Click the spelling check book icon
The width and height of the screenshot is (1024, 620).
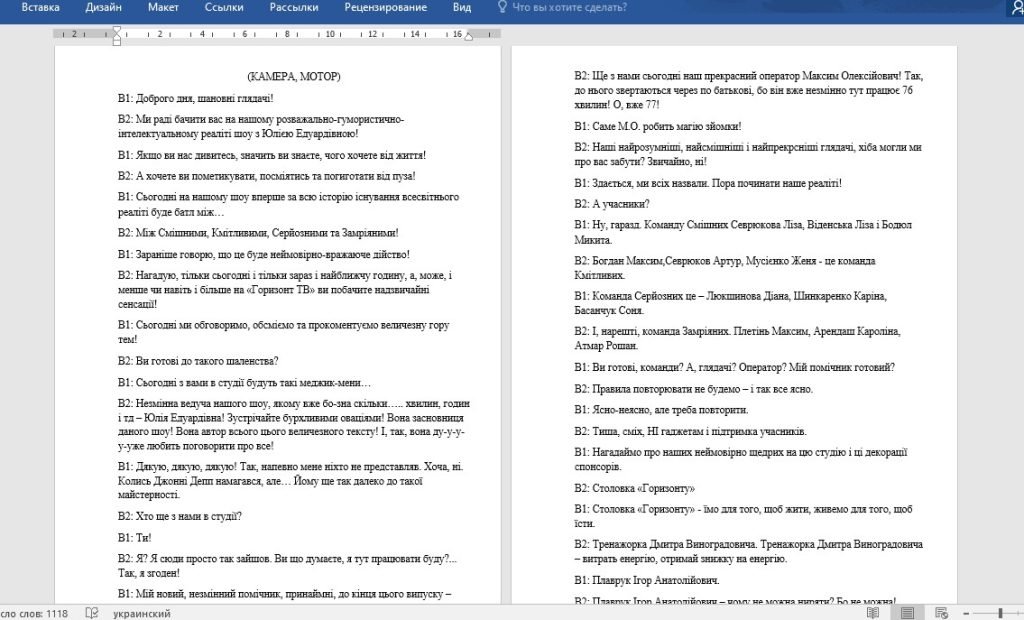click(x=92, y=613)
